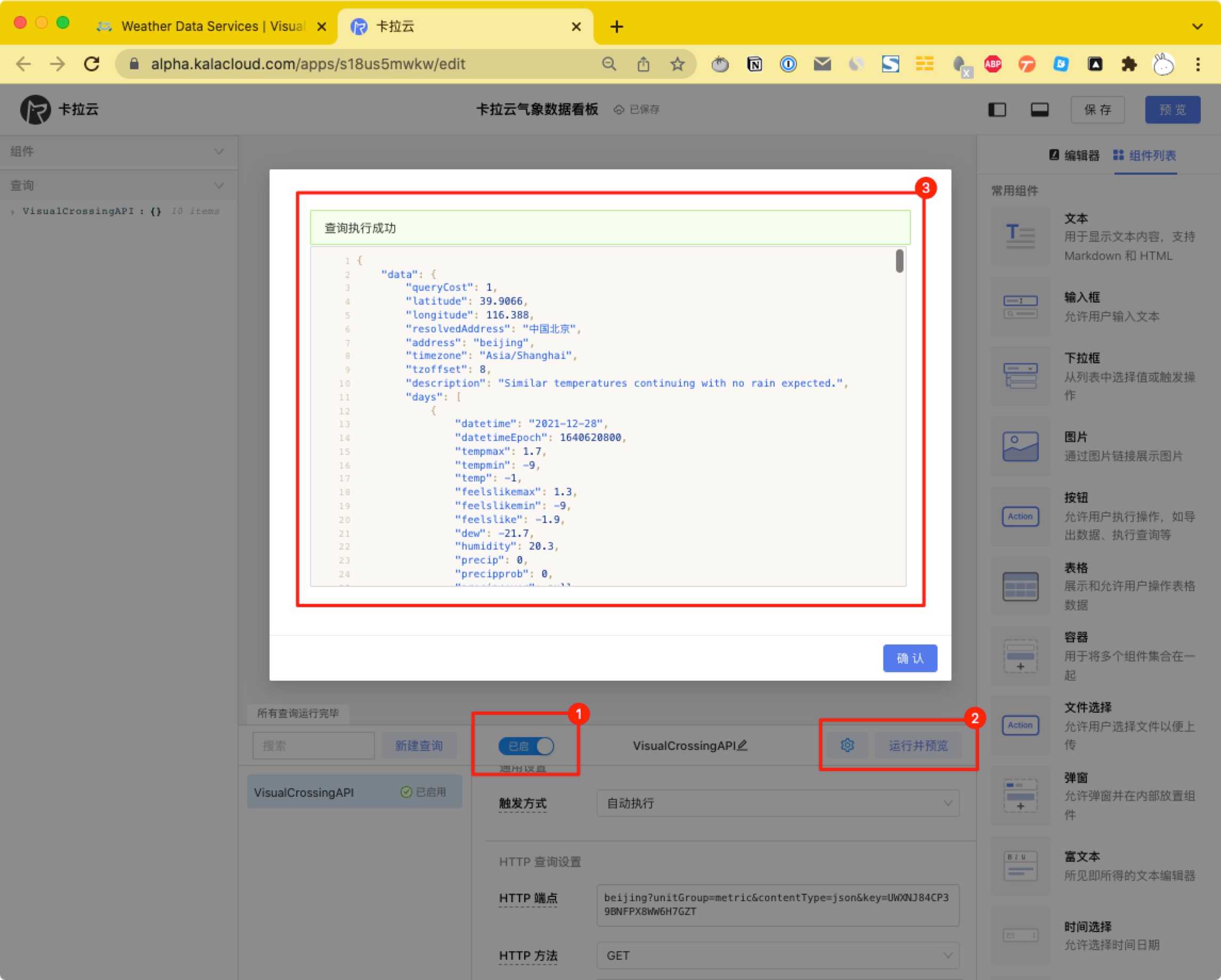Screen dimensions: 1221x980
Task: Click the 文本 text component icon
Action: 1020,236
